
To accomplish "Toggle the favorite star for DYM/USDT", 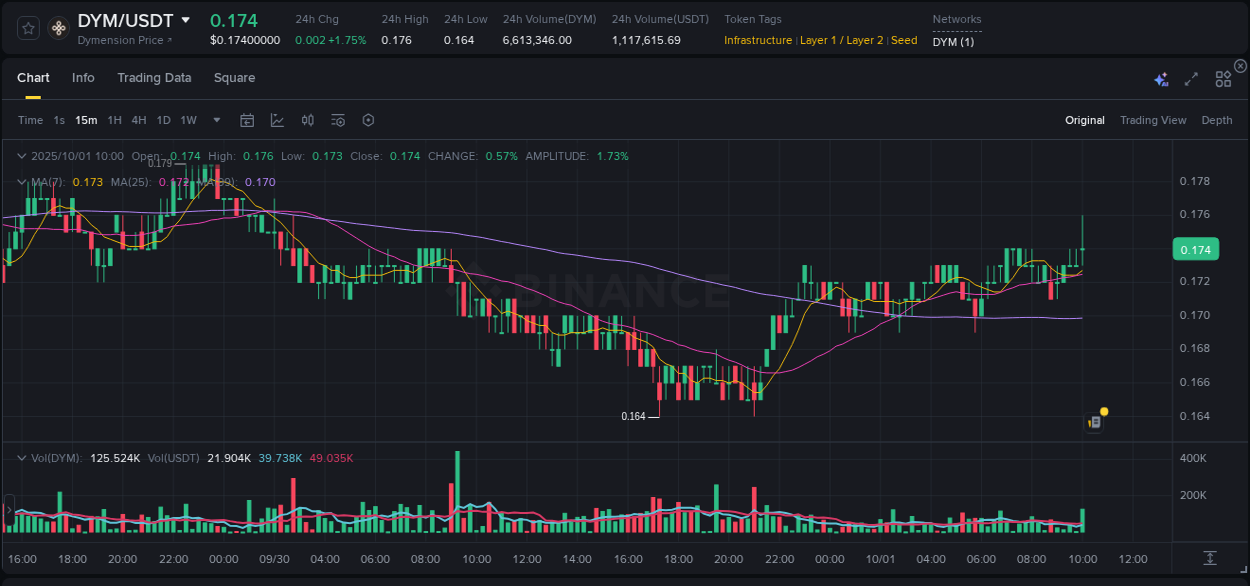I will coord(27,28).
